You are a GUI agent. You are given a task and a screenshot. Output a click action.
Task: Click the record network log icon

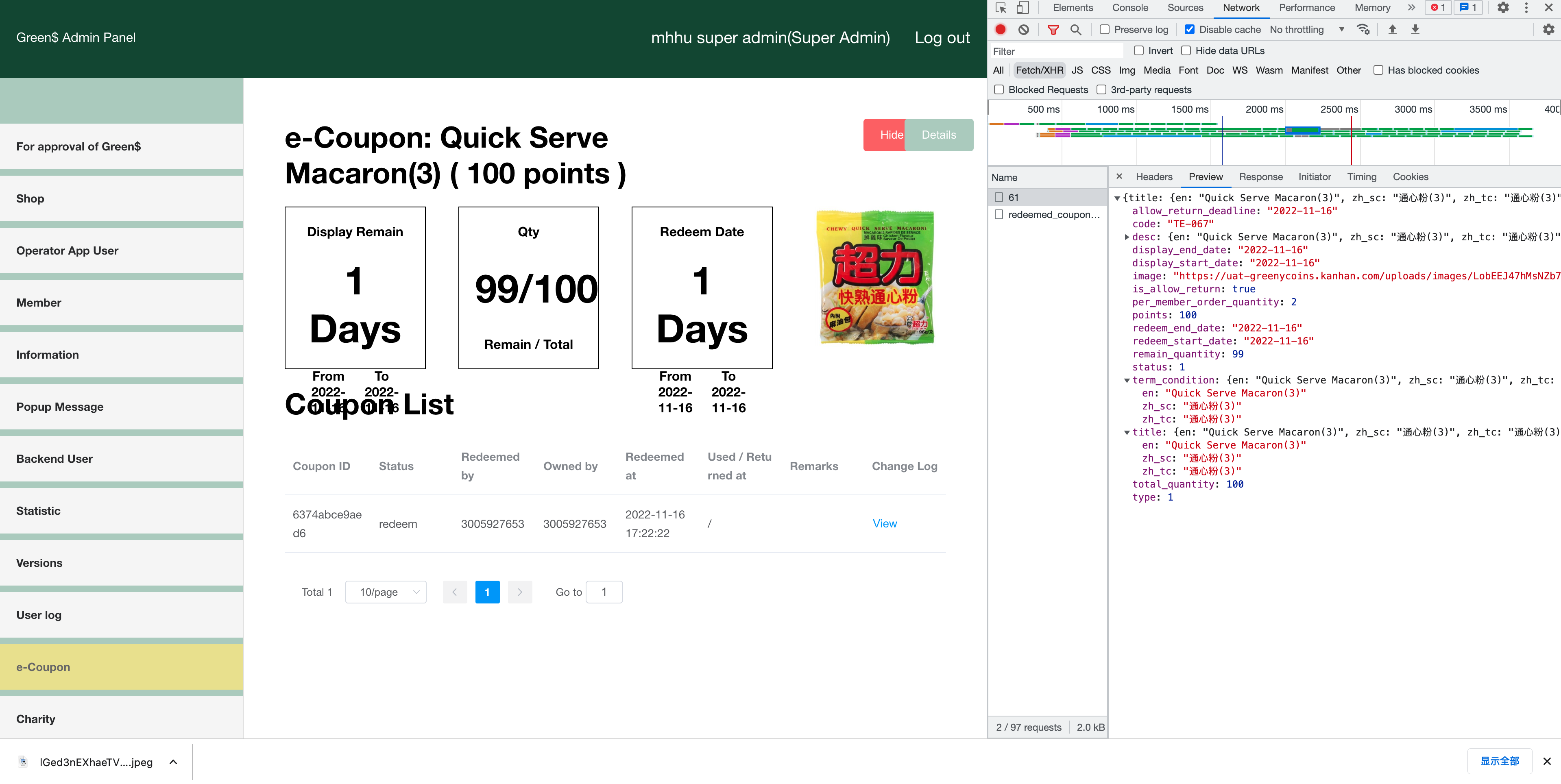(x=1001, y=29)
